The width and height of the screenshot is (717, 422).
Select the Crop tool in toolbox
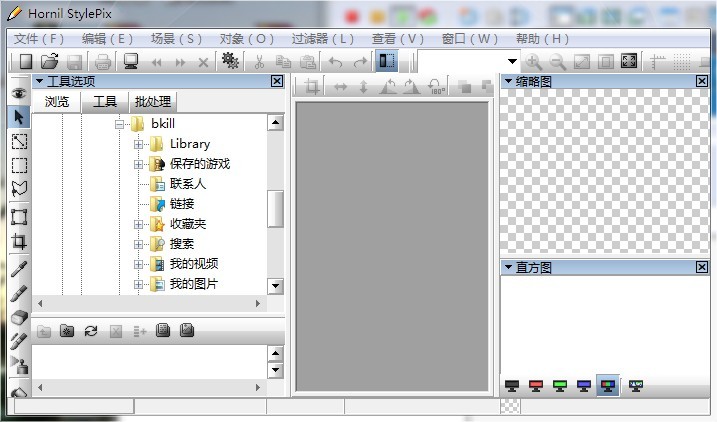click(x=19, y=241)
